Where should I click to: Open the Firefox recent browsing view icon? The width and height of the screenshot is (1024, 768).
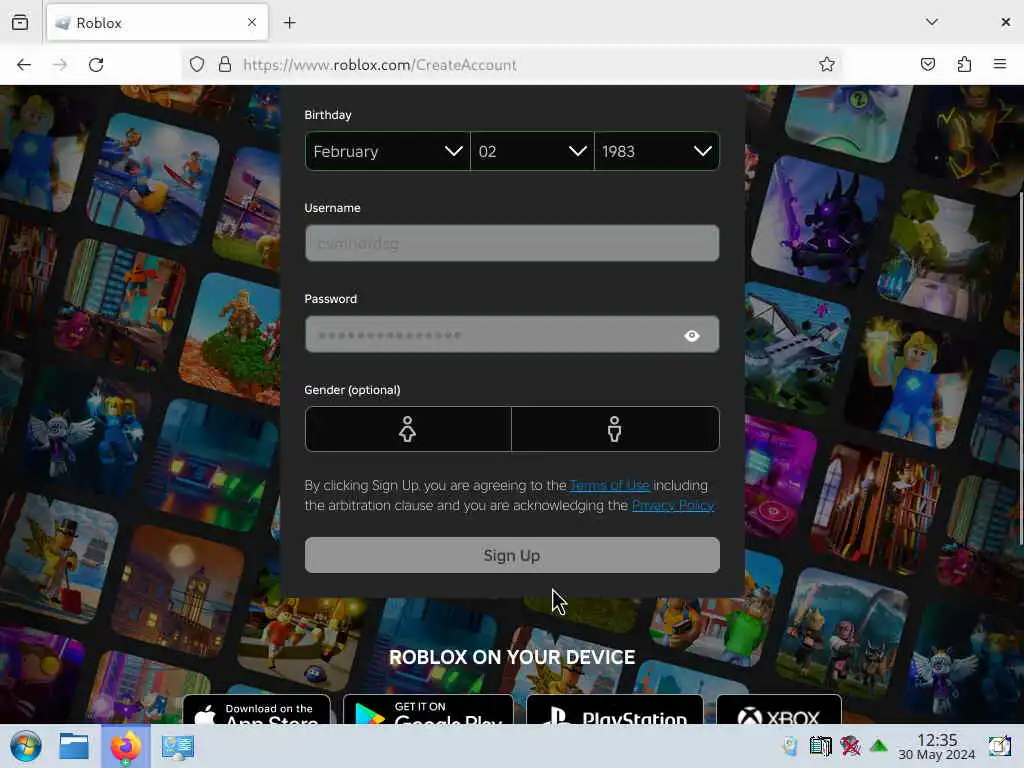click(20, 22)
